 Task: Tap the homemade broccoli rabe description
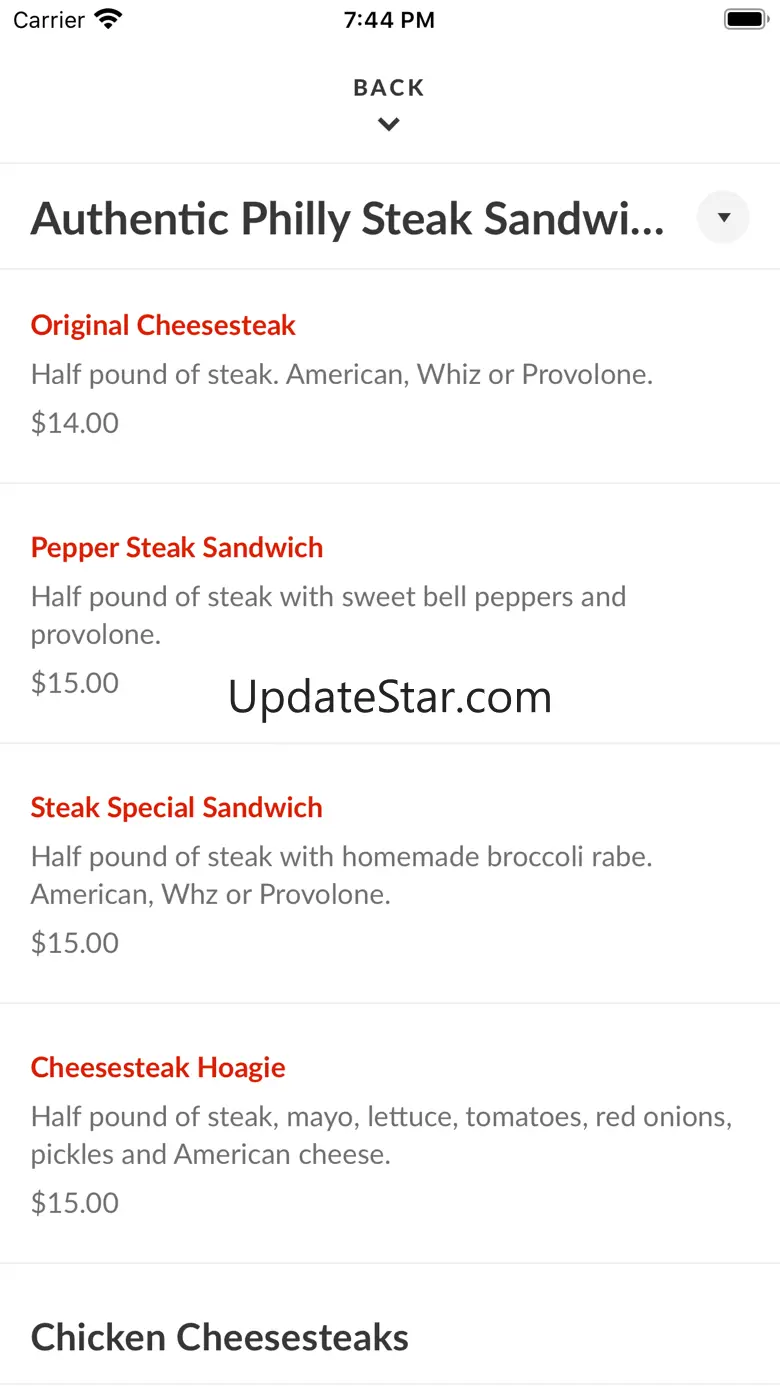[x=341, y=875]
